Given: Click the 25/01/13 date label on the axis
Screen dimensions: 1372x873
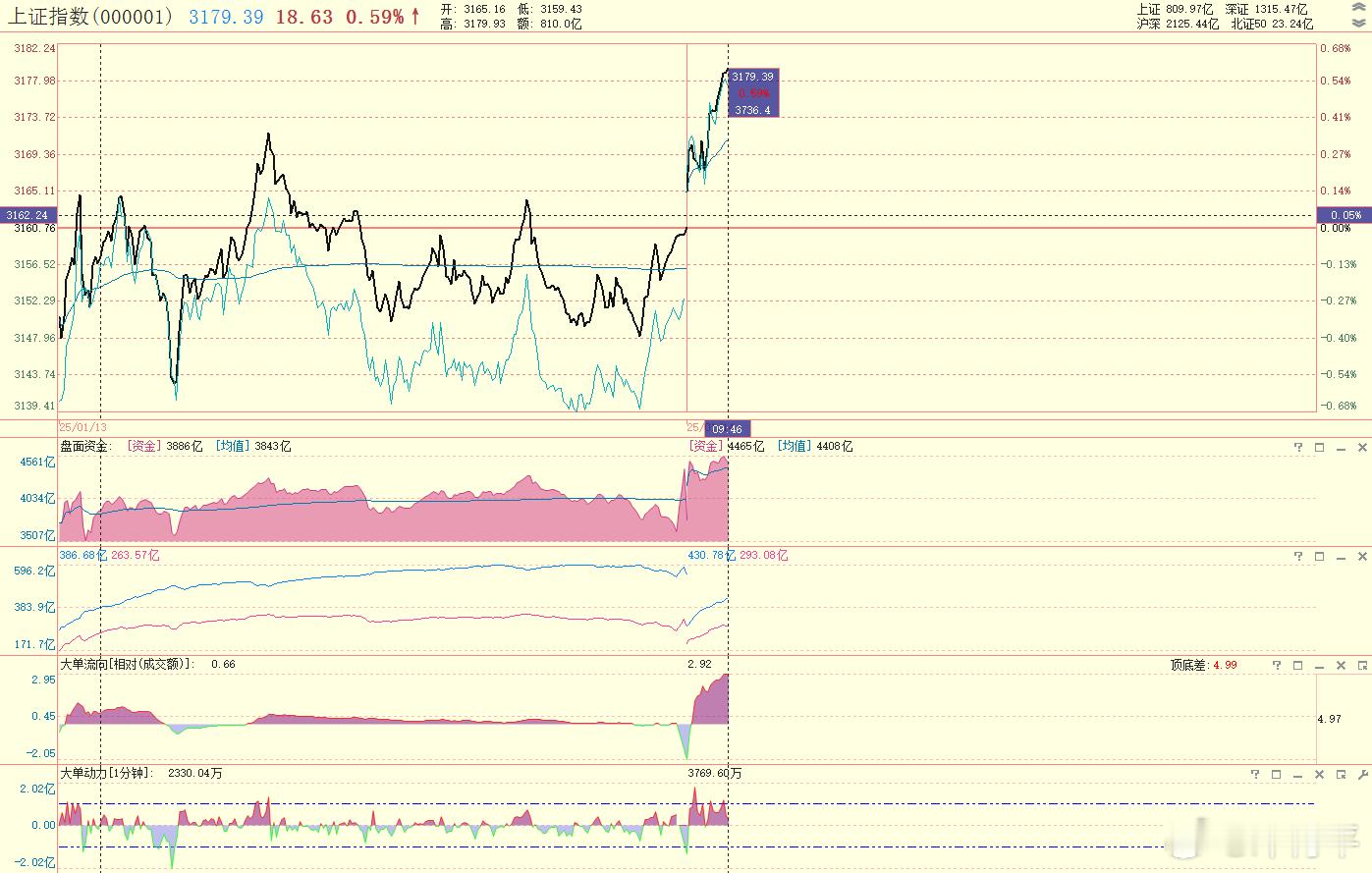Looking at the screenshot, I should [x=82, y=427].
